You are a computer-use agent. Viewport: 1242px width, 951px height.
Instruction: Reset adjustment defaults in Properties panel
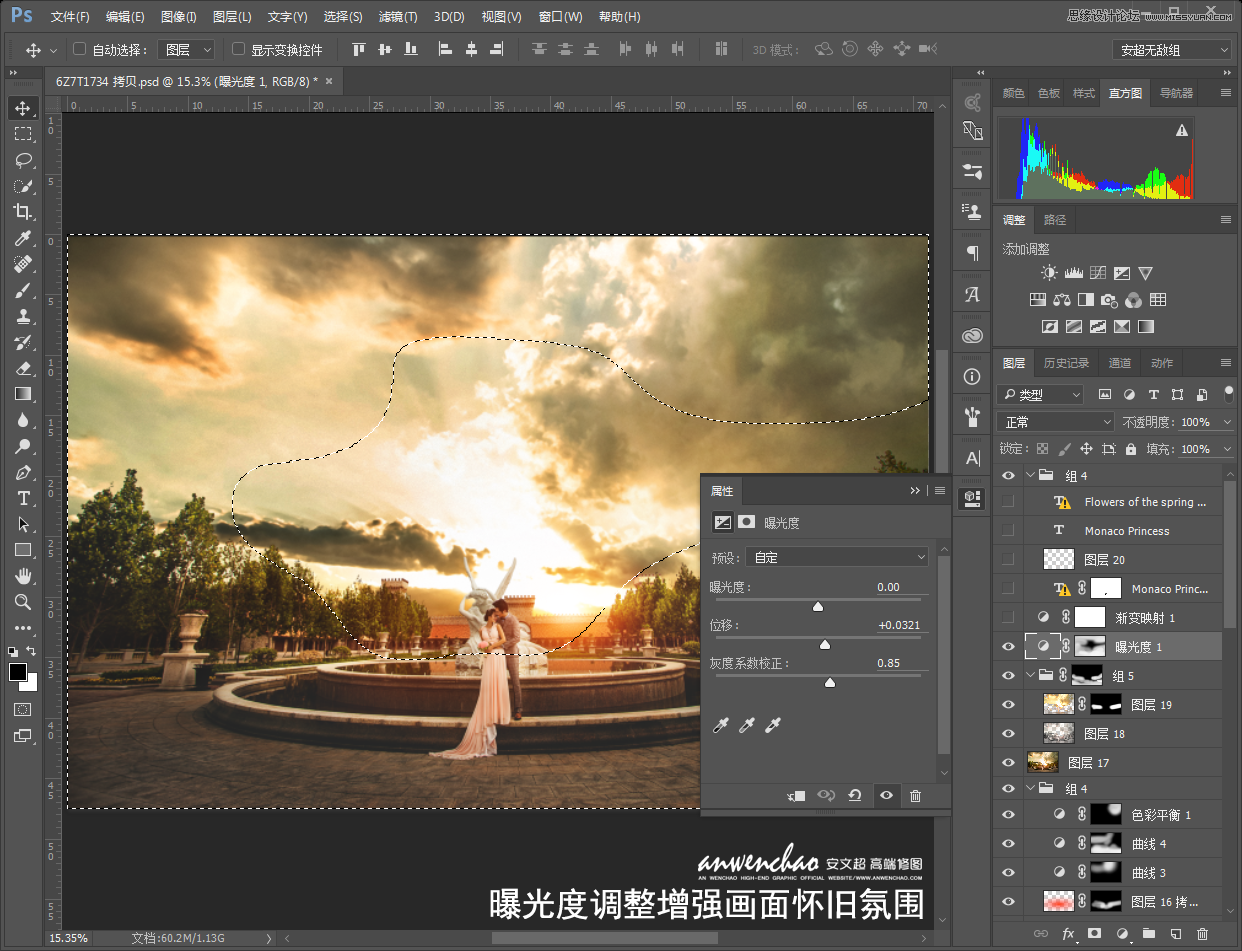pyautogui.click(x=855, y=796)
